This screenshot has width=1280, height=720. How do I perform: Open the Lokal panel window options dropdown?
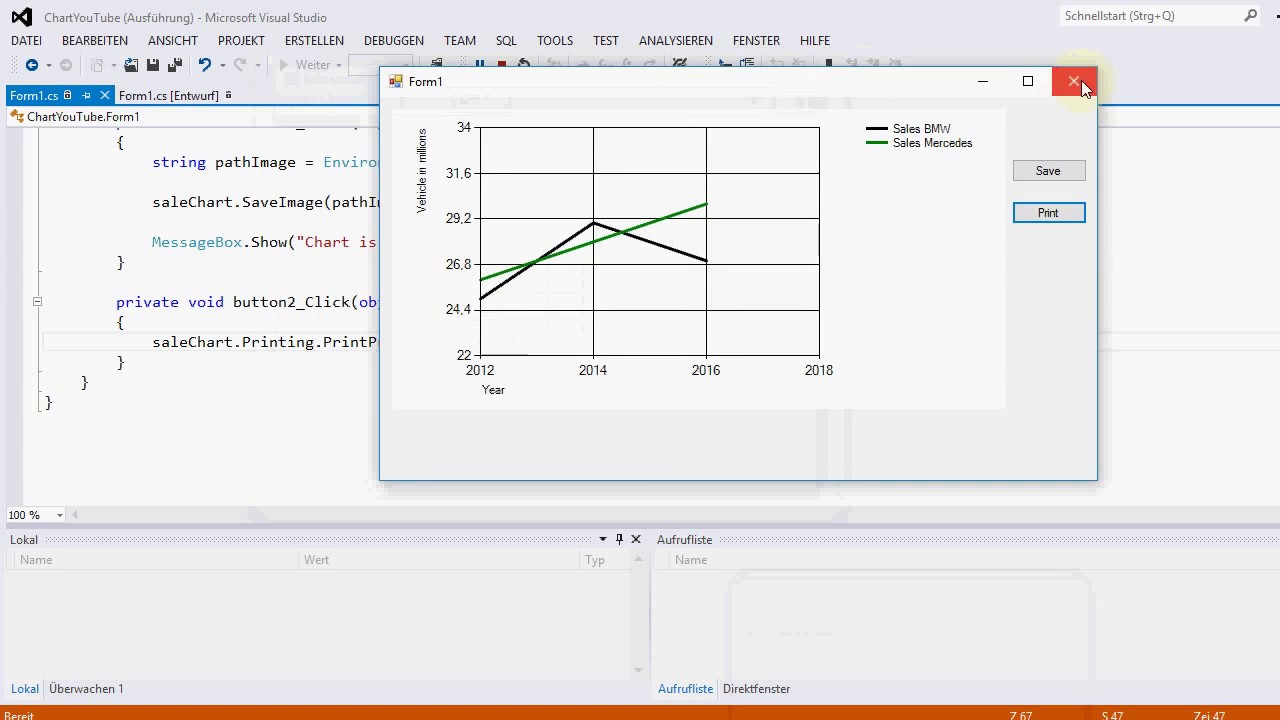tap(603, 539)
